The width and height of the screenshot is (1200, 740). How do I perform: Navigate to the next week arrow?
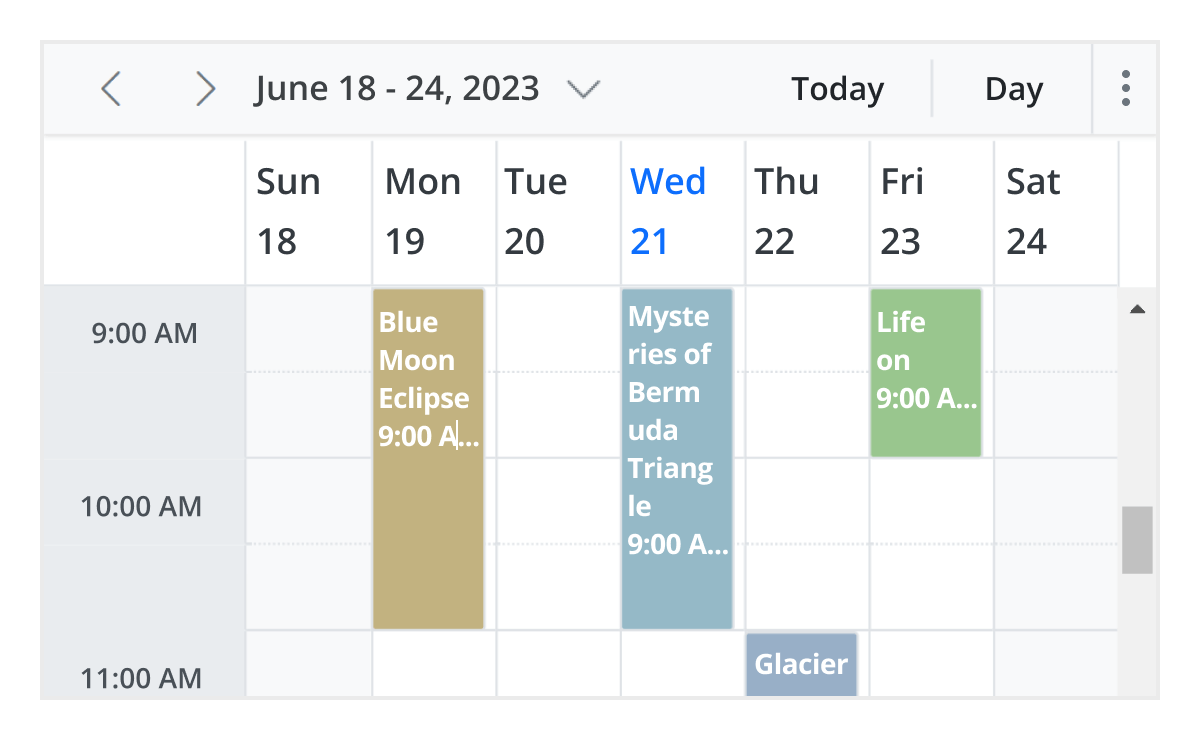[x=205, y=88]
